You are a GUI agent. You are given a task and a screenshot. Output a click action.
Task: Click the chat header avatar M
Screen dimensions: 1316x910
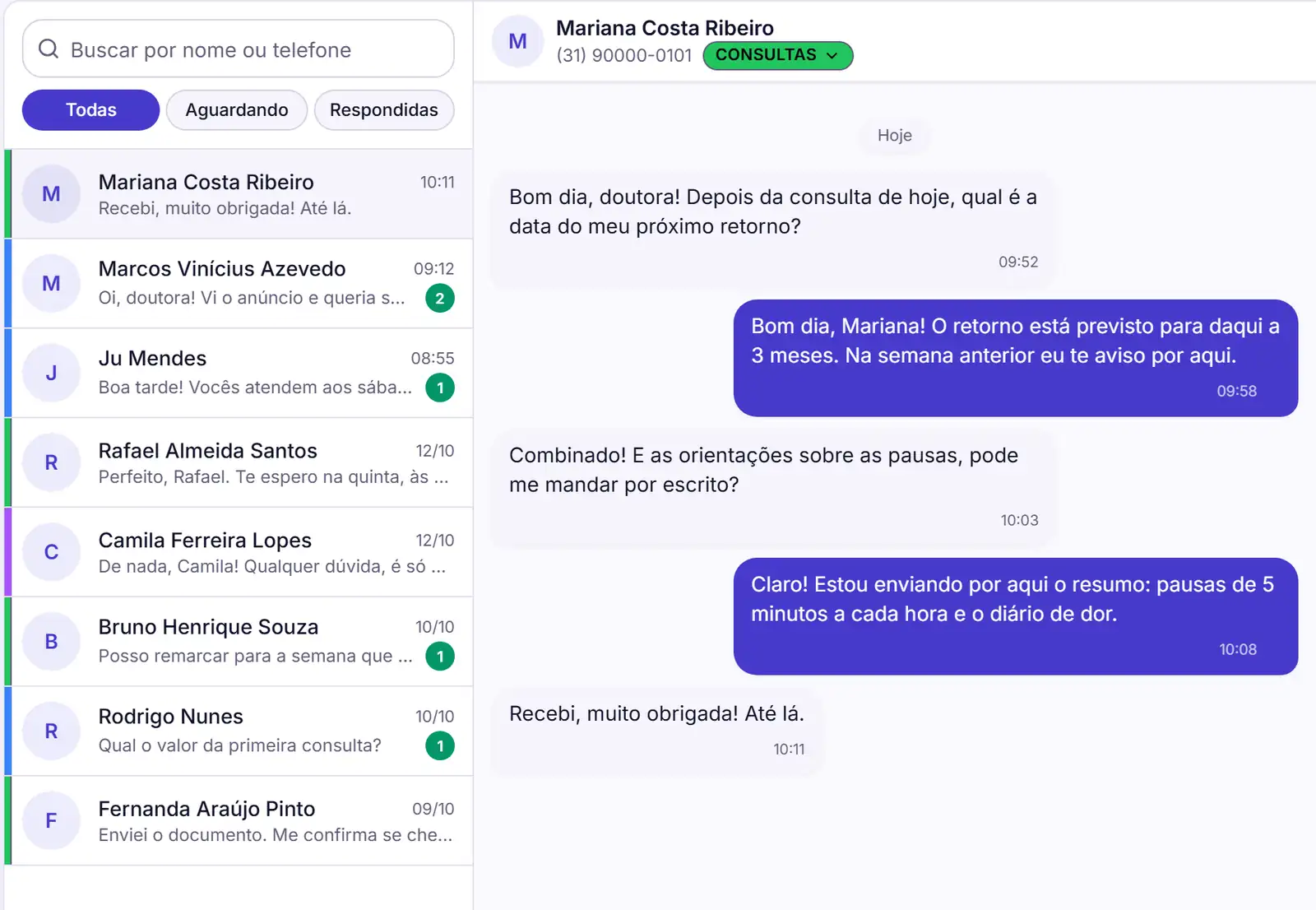pyautogui.click(x=517, y=41)
